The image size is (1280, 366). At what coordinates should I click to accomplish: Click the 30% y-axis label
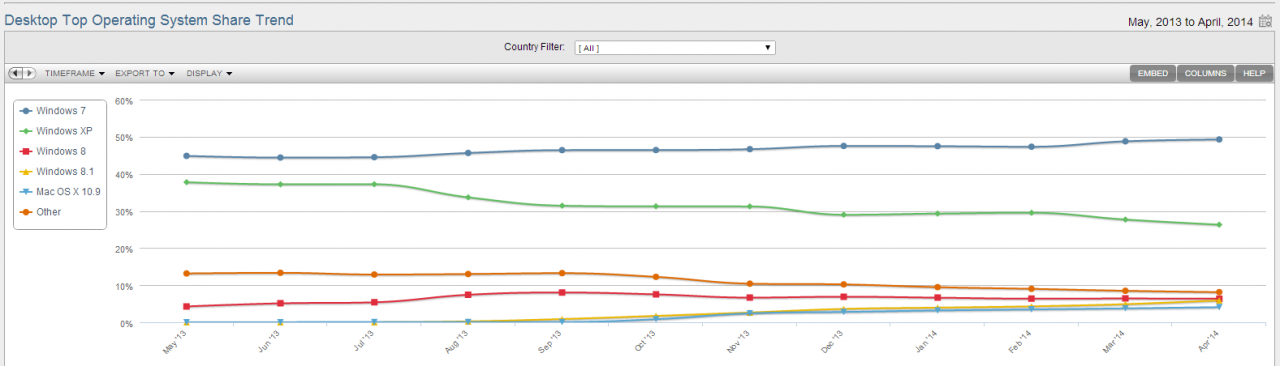click(125, 212)
